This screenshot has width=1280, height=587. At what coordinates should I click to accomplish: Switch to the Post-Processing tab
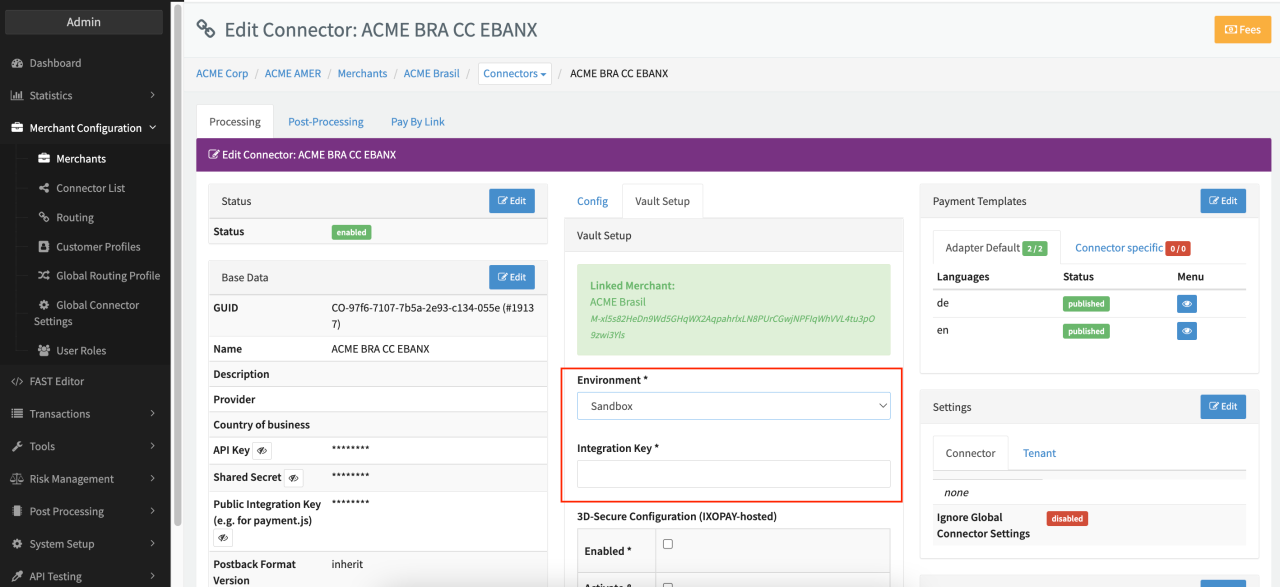tap(326, 122)
